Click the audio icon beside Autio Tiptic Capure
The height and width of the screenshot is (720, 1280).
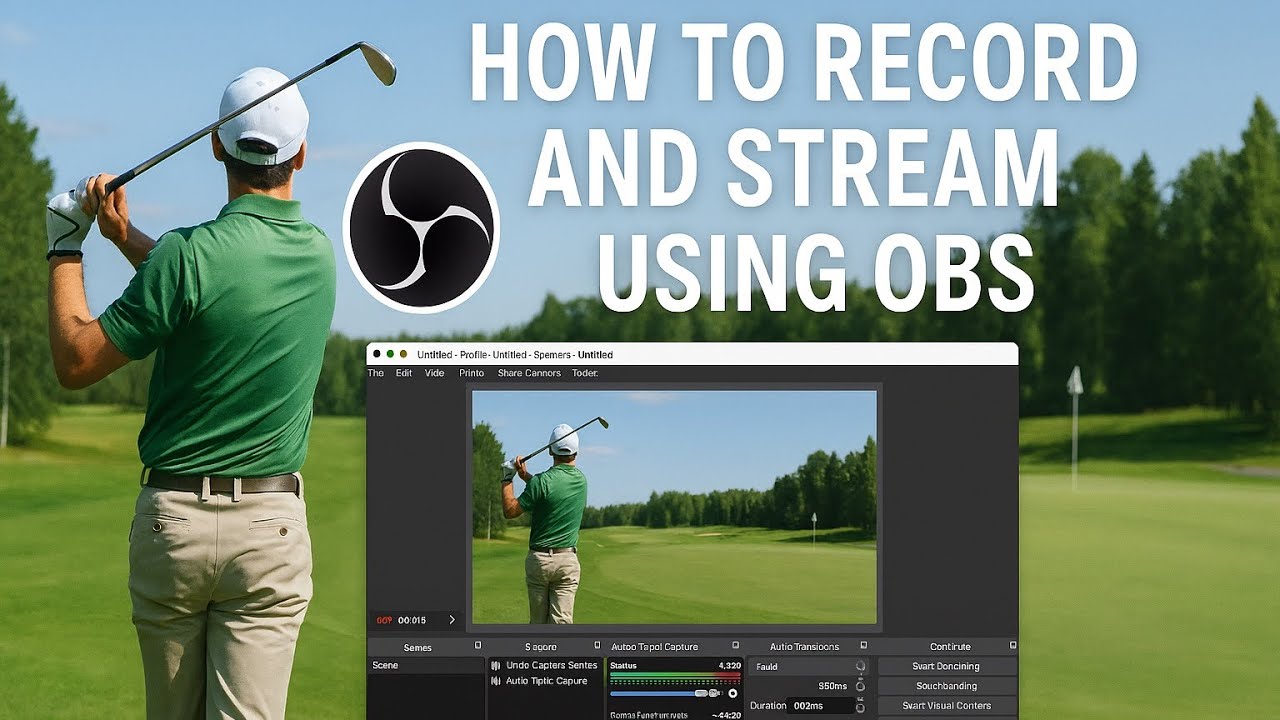pyautogui.click(x=496, y=681)
